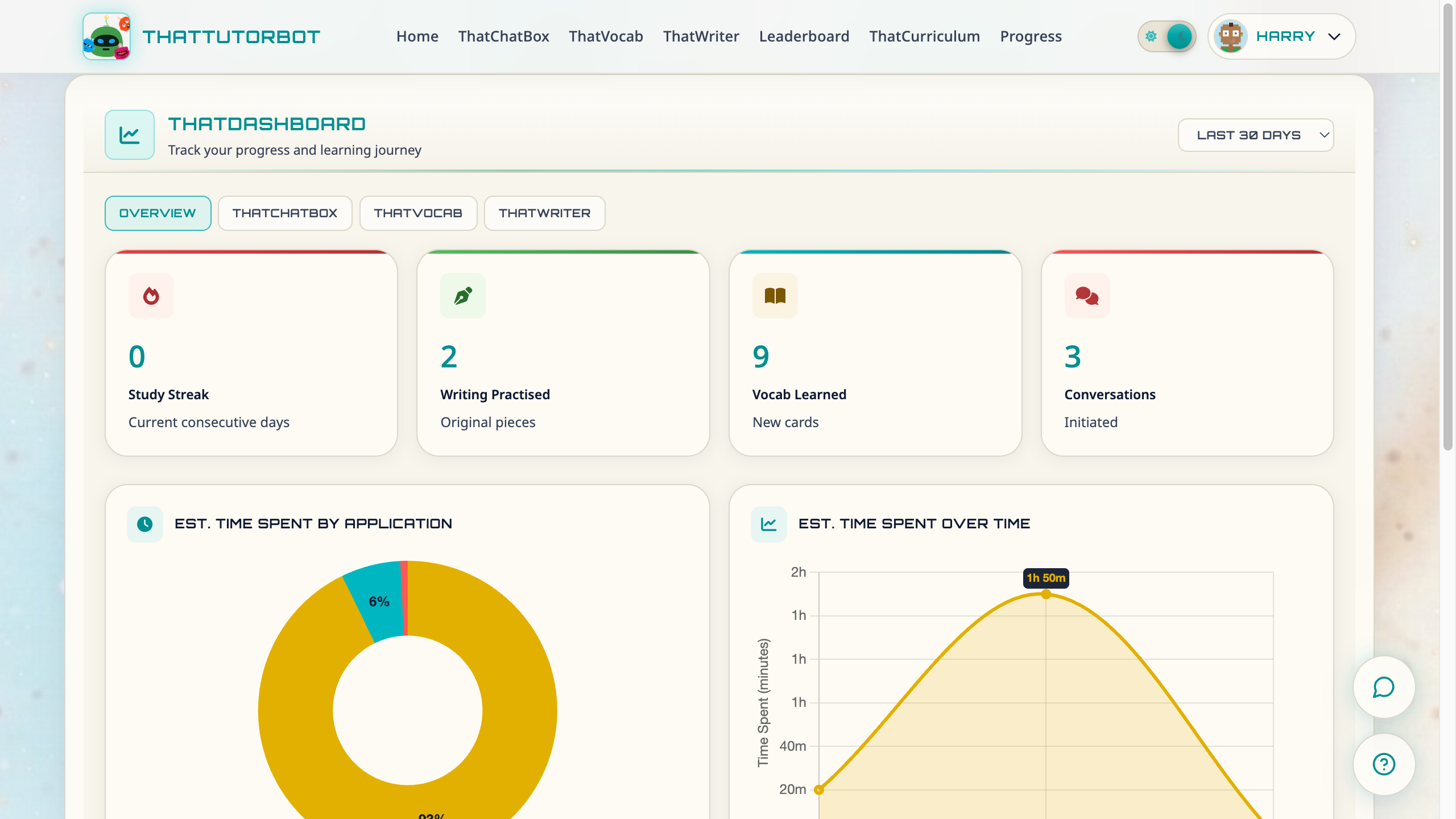Open the floating chat bubble button
This screenshot has width=1456, height=819.
point(1384,687)
